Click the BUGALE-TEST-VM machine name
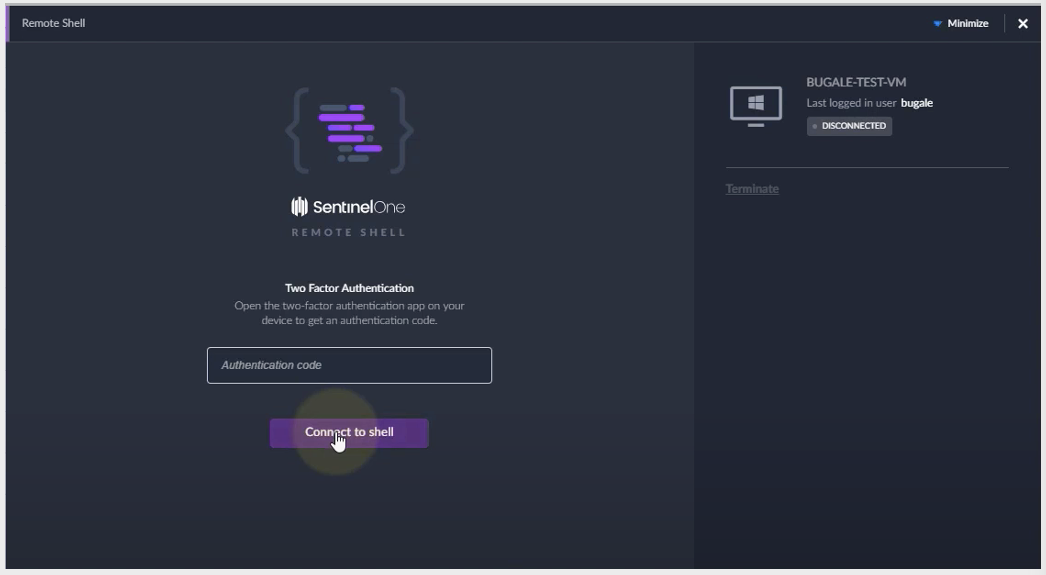 click(x=856, y=82)
